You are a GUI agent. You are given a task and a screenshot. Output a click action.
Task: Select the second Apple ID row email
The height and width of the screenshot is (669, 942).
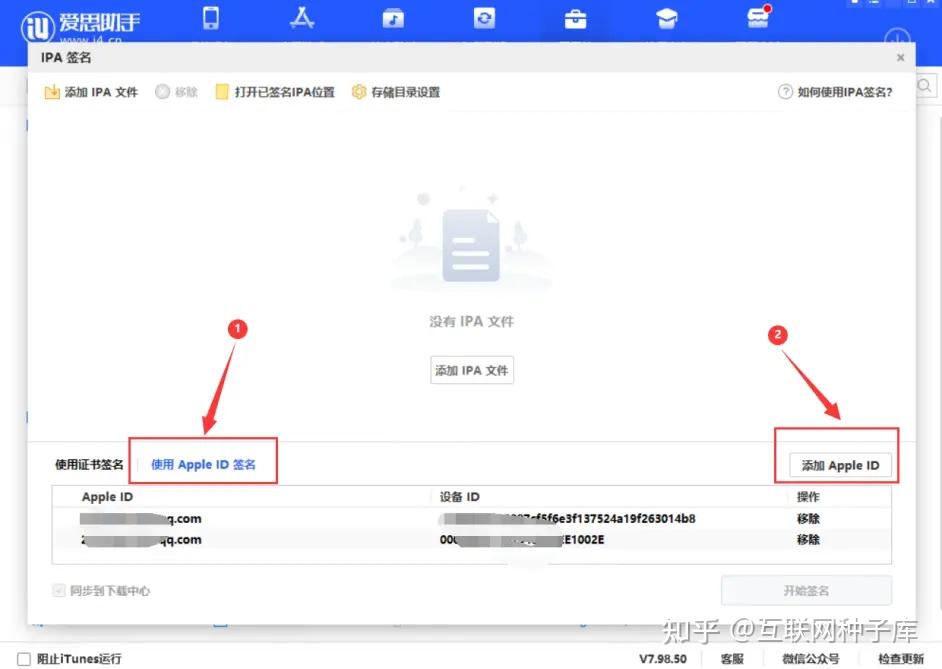click(141, 539)
